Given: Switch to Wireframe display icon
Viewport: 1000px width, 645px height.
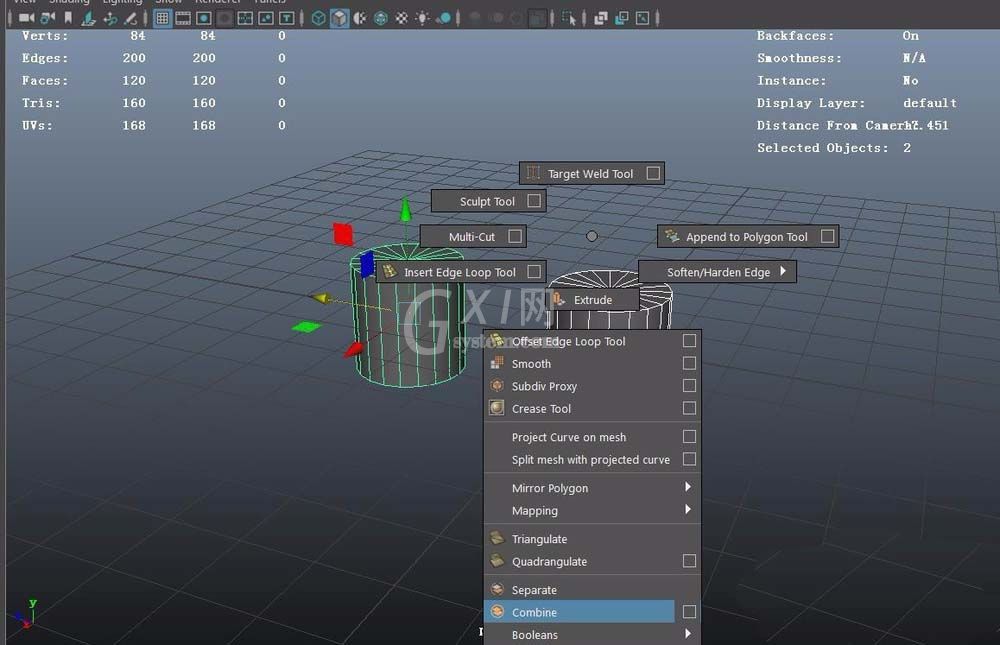Looking at the screenshot, I should [318, 18].
